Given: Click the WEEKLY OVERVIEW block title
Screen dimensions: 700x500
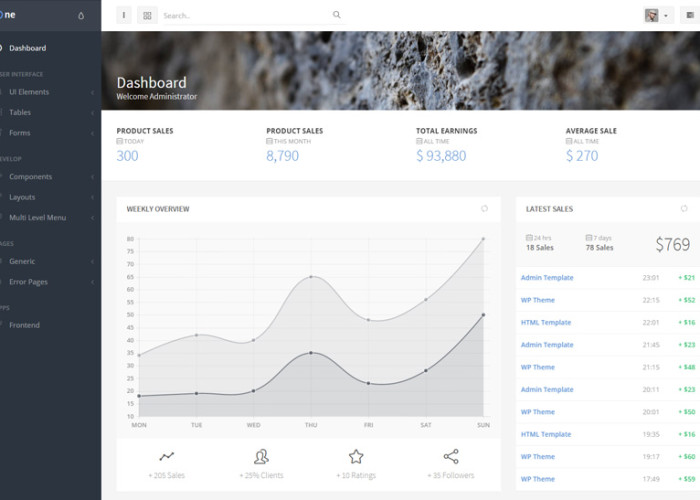Looking at the screenshot, I should coord(158,209).
